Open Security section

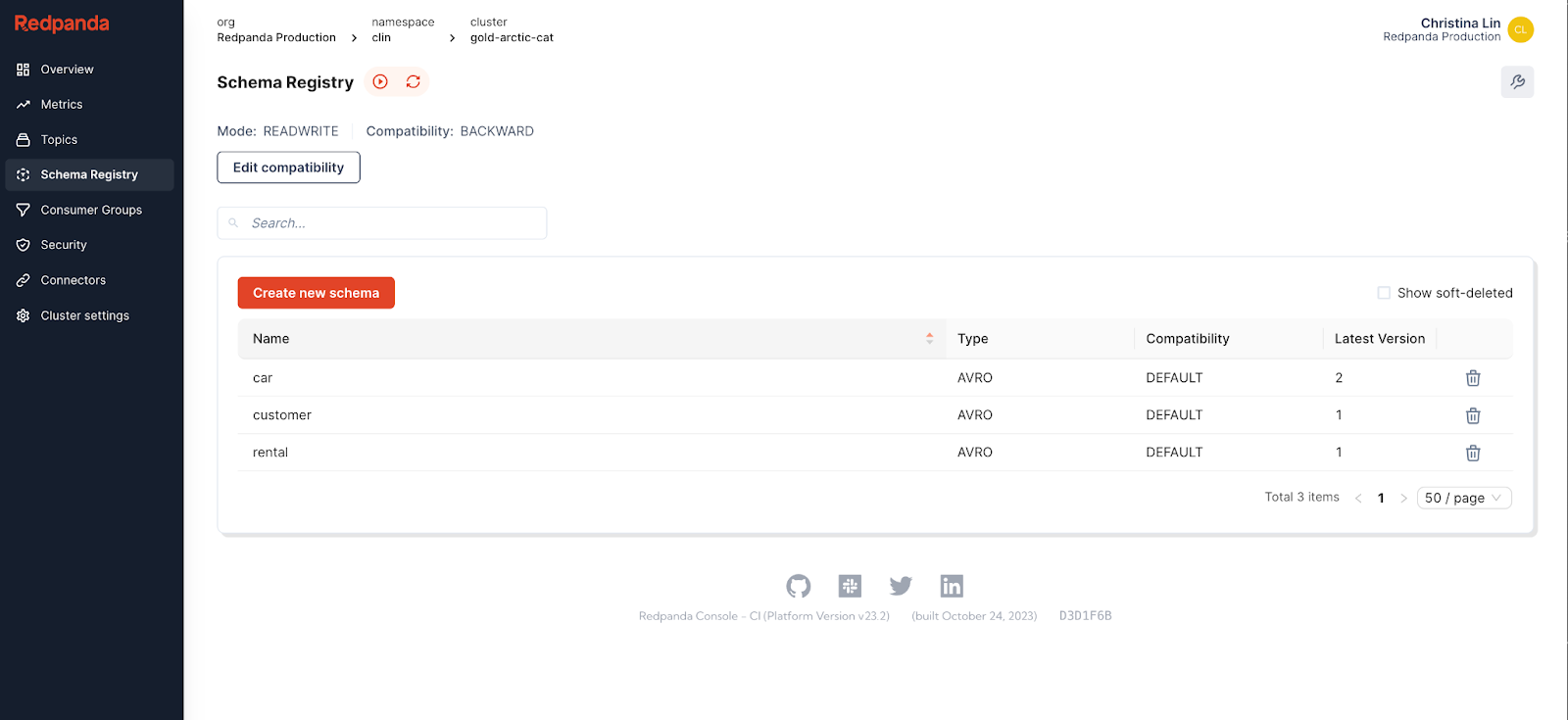89,245
